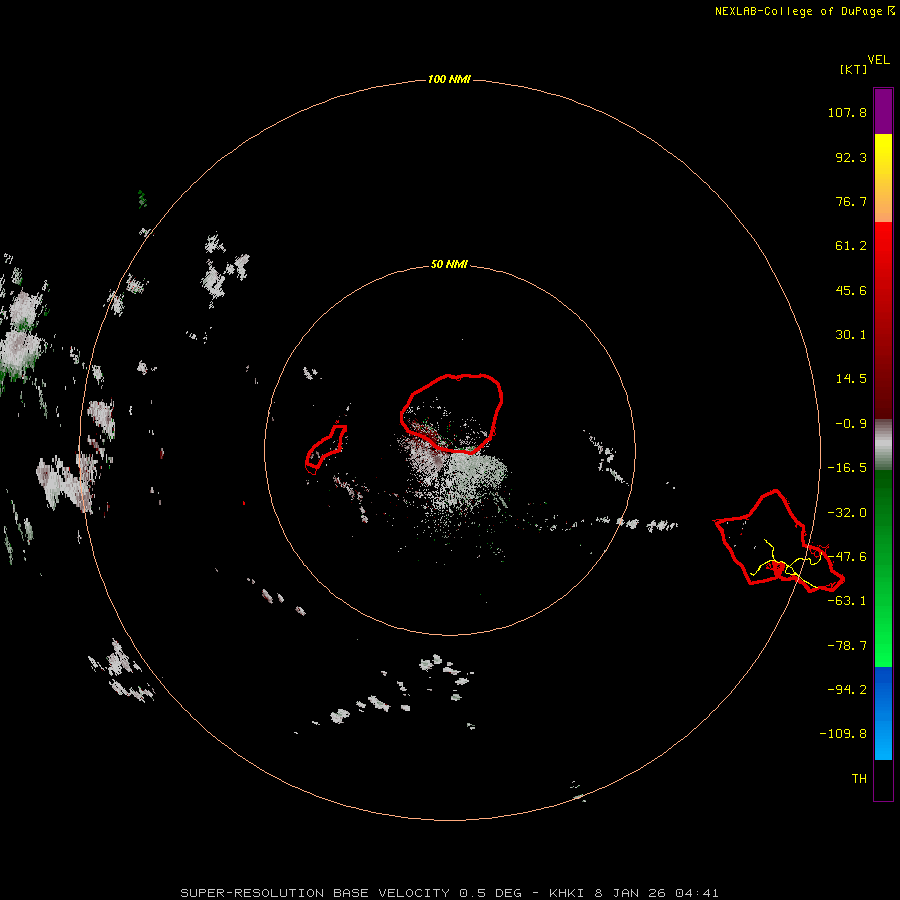900x900 pixels.
Task: Click the red segment of the color bar
Action: 883,320
